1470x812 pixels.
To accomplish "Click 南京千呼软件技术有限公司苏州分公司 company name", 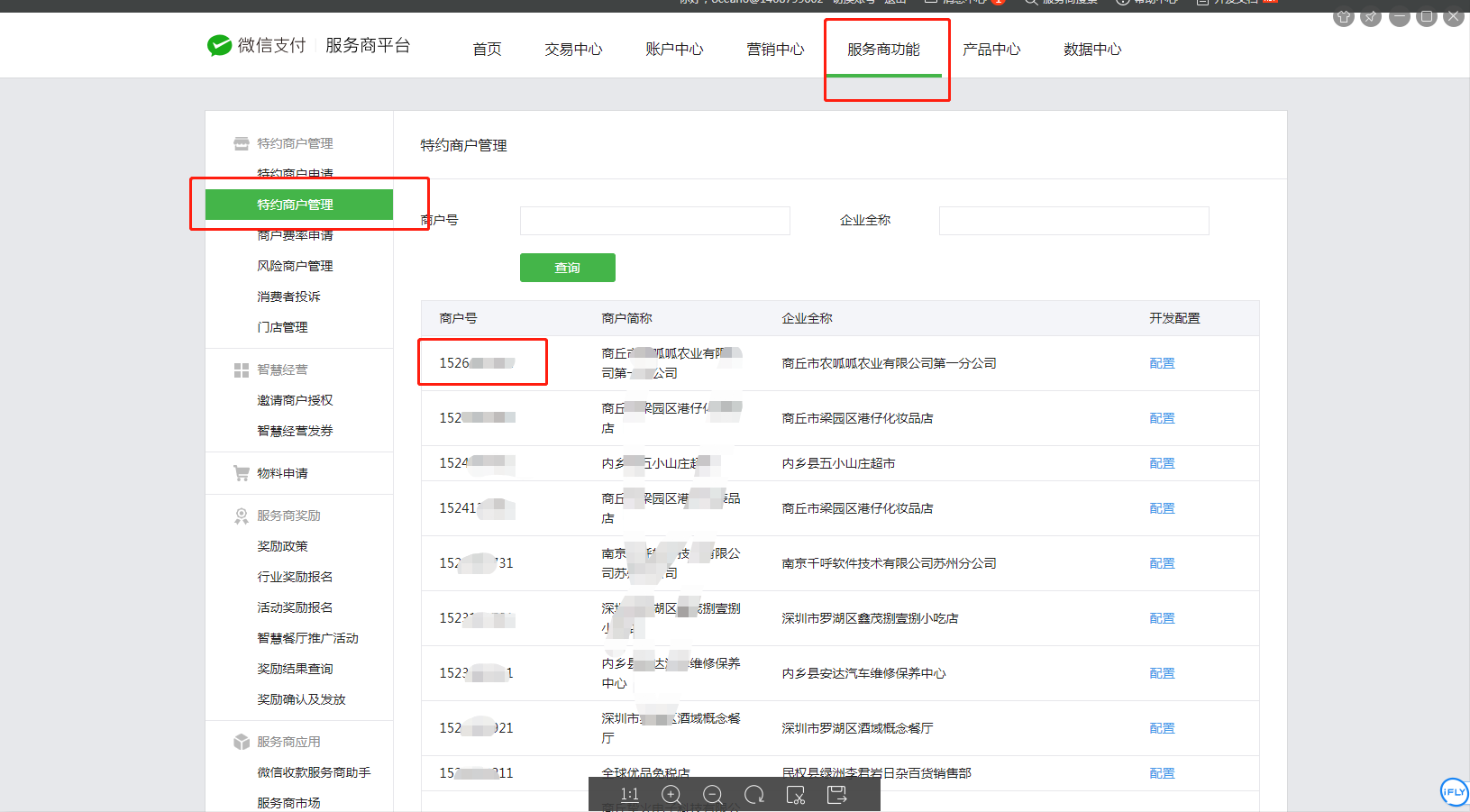I will 889,563.
